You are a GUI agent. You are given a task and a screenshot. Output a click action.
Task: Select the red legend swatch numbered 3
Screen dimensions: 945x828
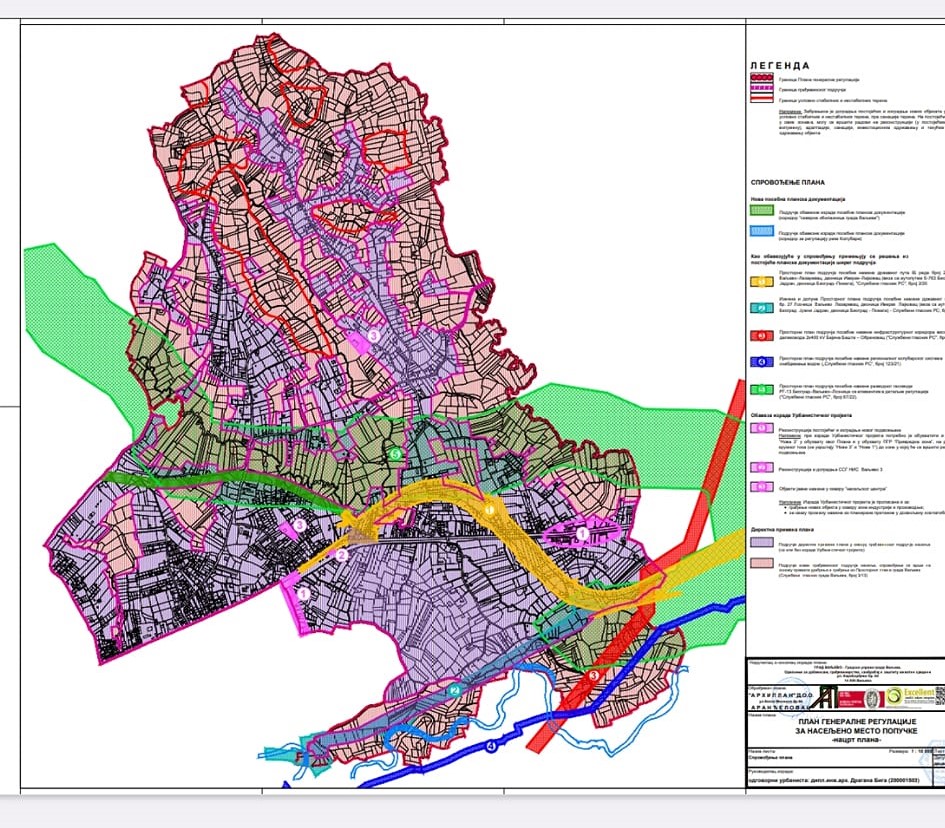762,336
